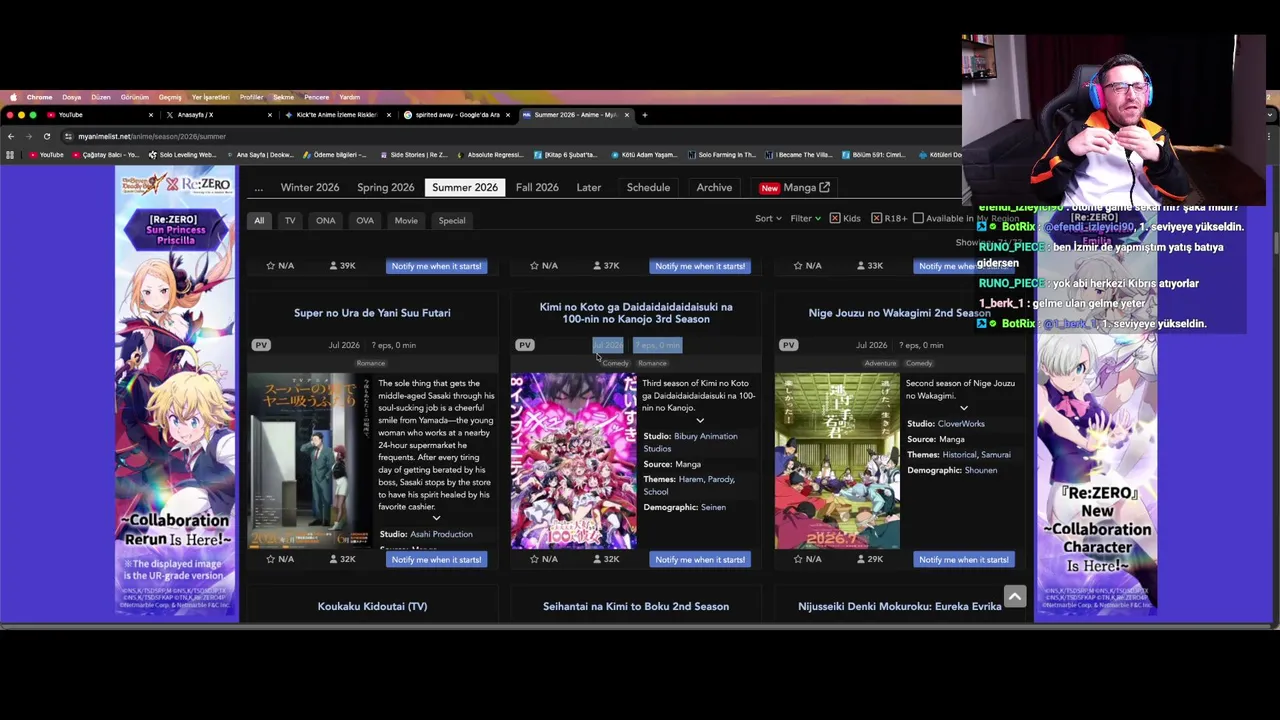The height and width of the screenshot is (720, 1280).
Task: Toggle the R18+ exclusion checkbox
Action: coord(876,218)
